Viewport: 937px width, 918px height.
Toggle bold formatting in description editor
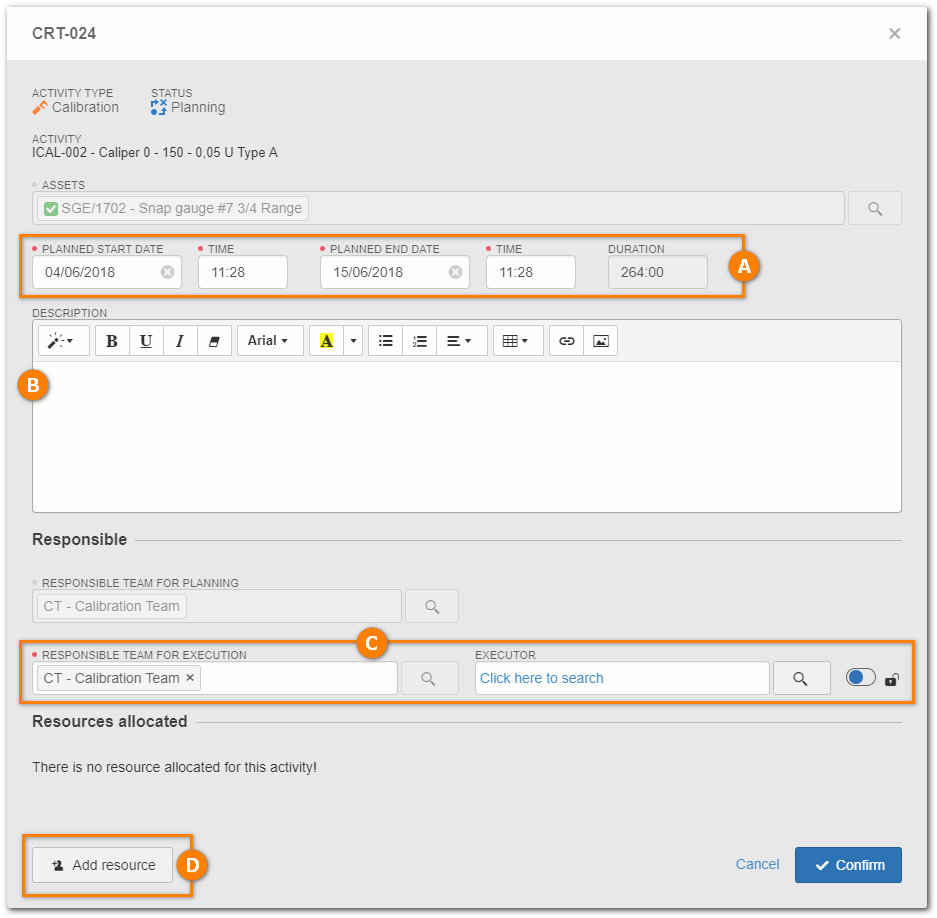pyautogui.click(x=112, y=341)
